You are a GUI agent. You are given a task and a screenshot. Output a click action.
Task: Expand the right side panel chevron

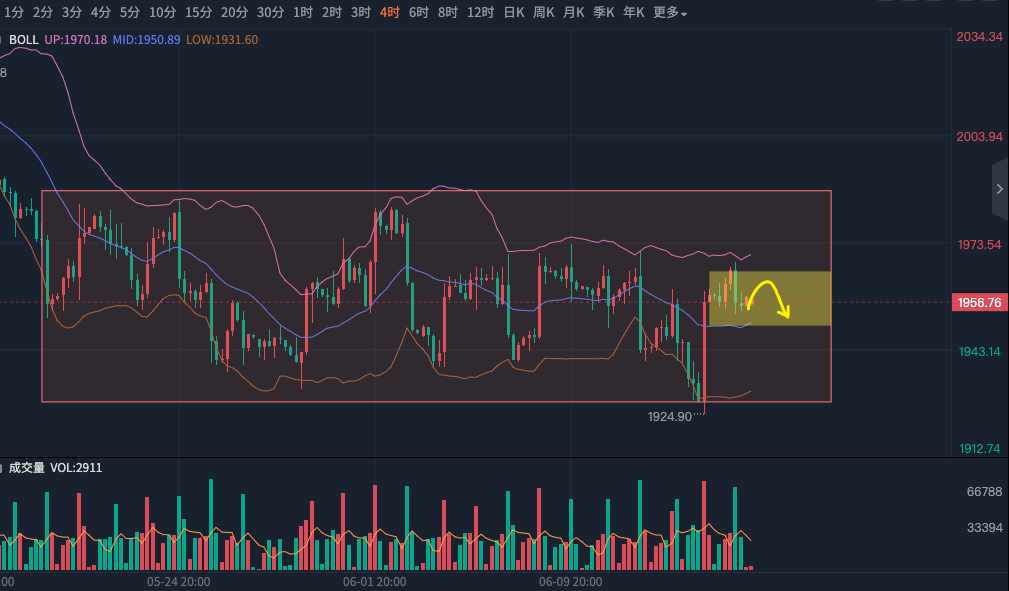[x=999, y=189]
